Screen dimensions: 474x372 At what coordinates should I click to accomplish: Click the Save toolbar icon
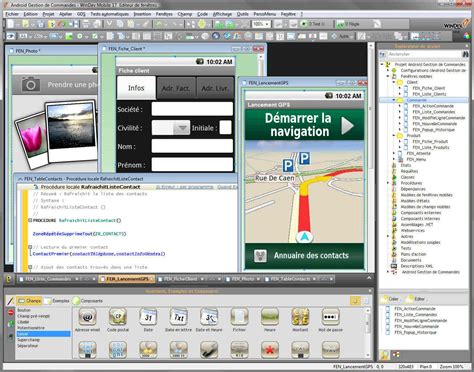click(41, 24)
